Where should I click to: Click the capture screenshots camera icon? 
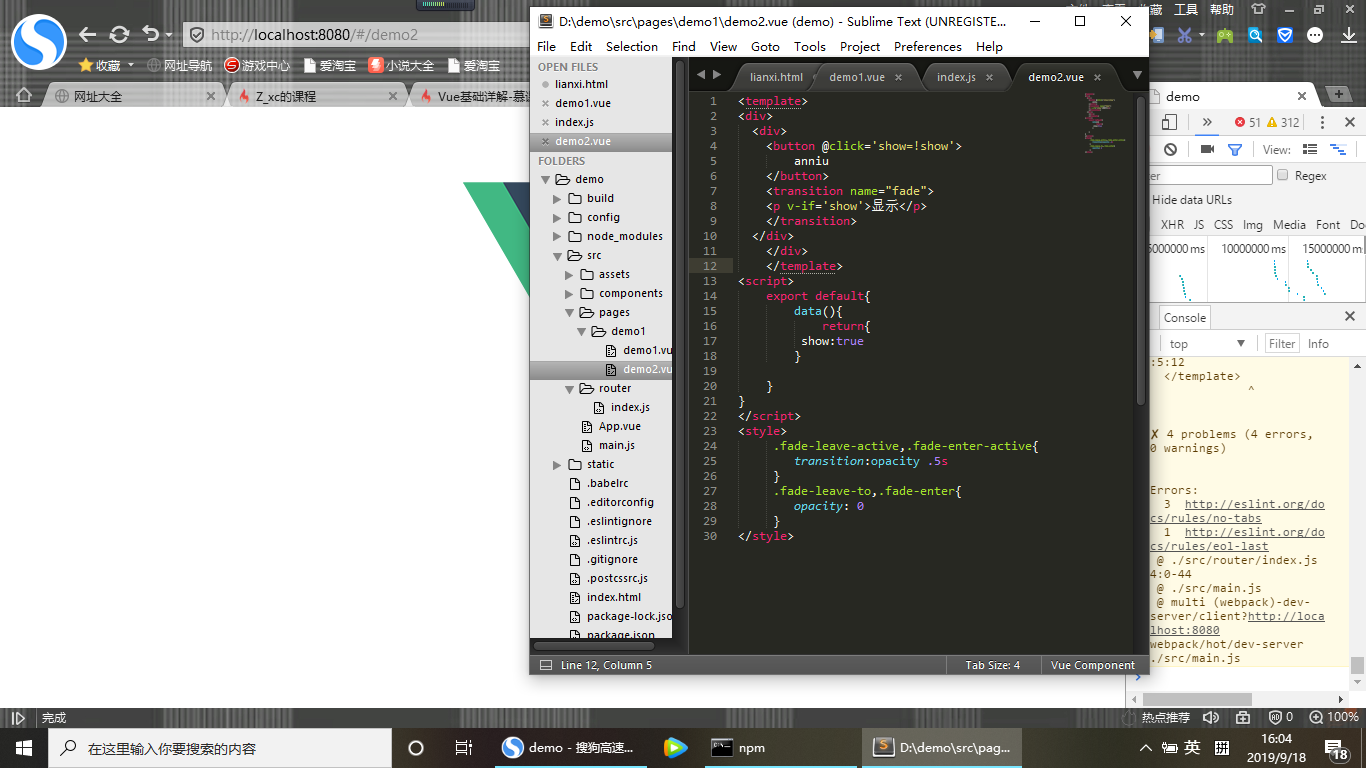[1207, 150]
